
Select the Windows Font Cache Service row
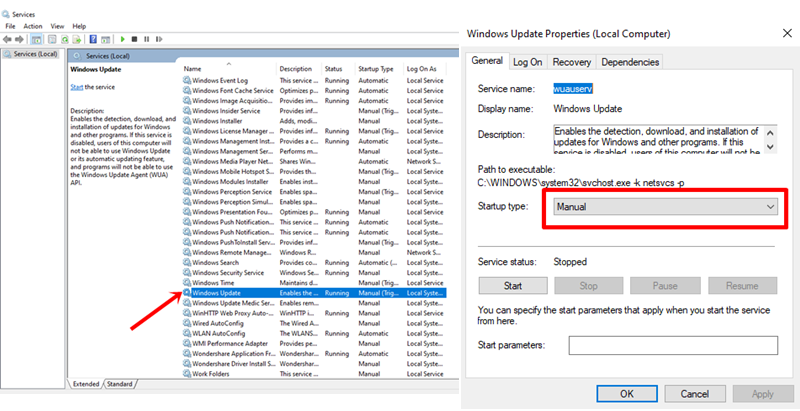pos(314,90)
